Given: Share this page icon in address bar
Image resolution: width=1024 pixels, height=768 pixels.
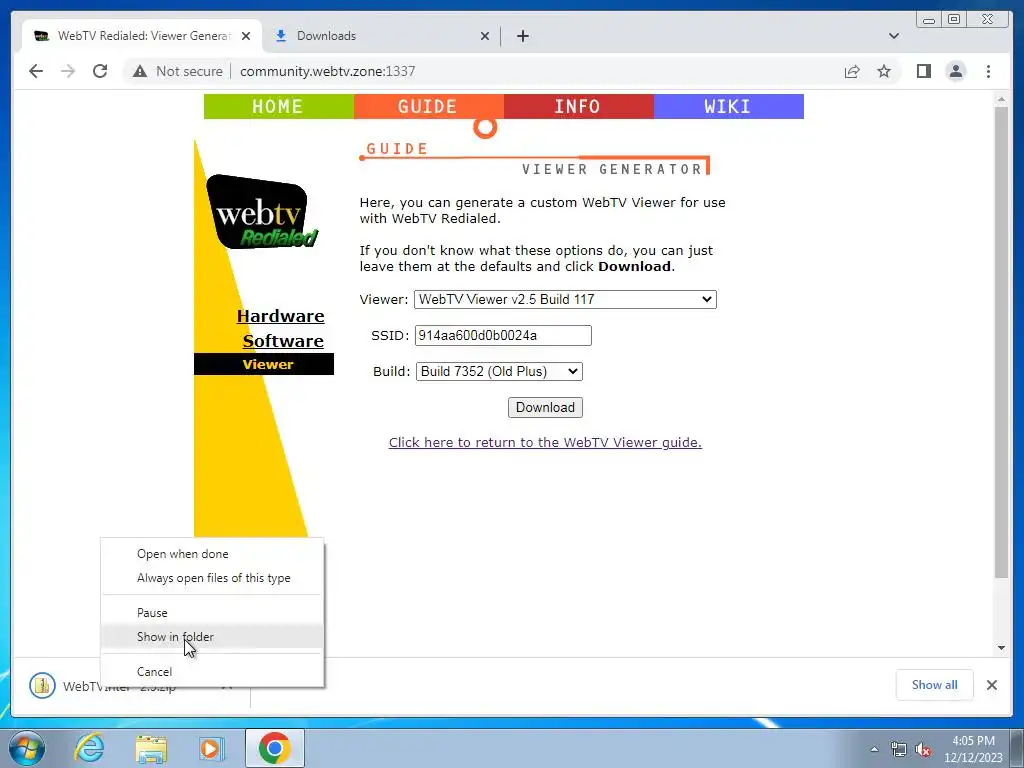Looking at the screenshot, I should coord(852,71).
